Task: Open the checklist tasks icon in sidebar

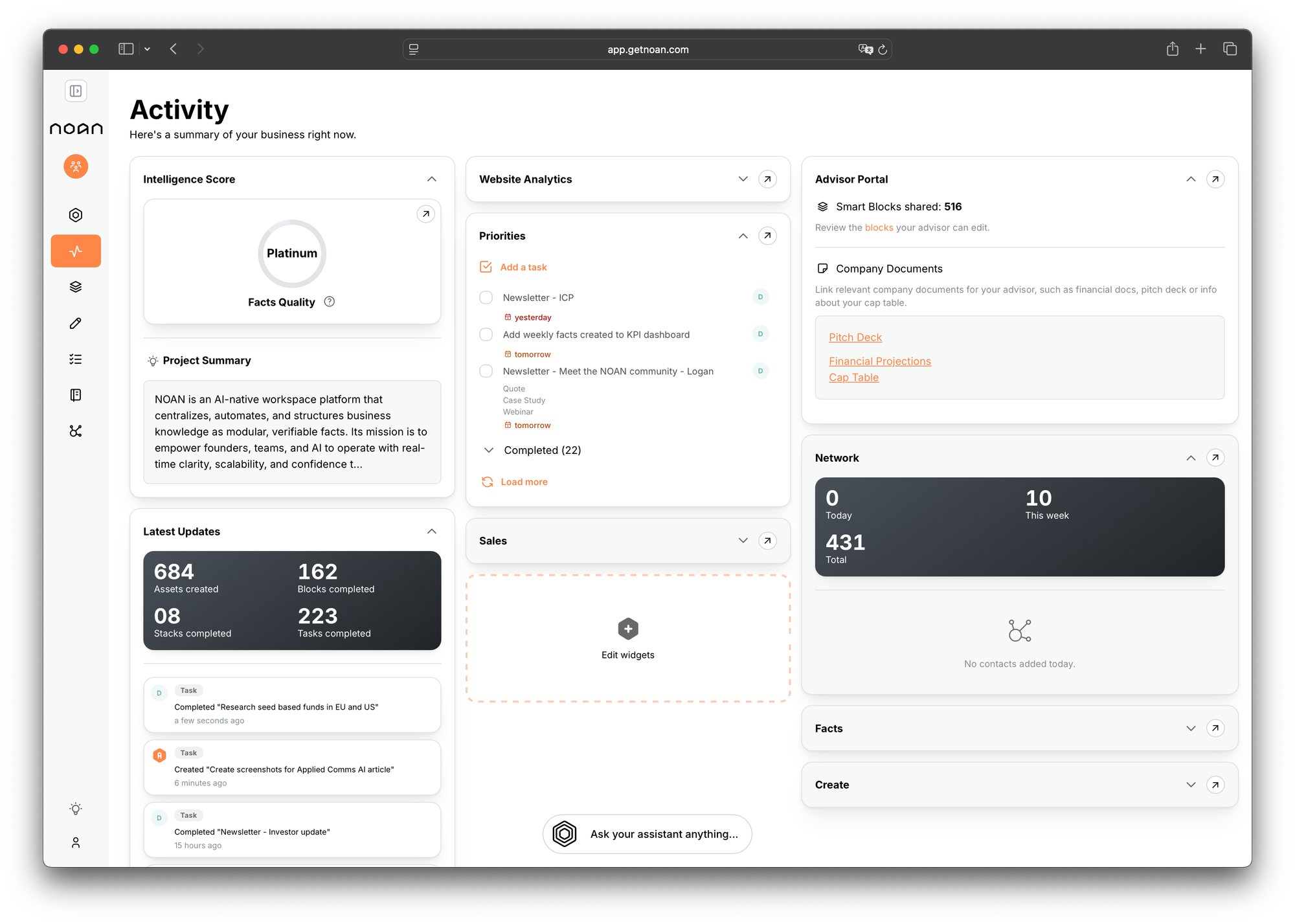Action: 76,359
